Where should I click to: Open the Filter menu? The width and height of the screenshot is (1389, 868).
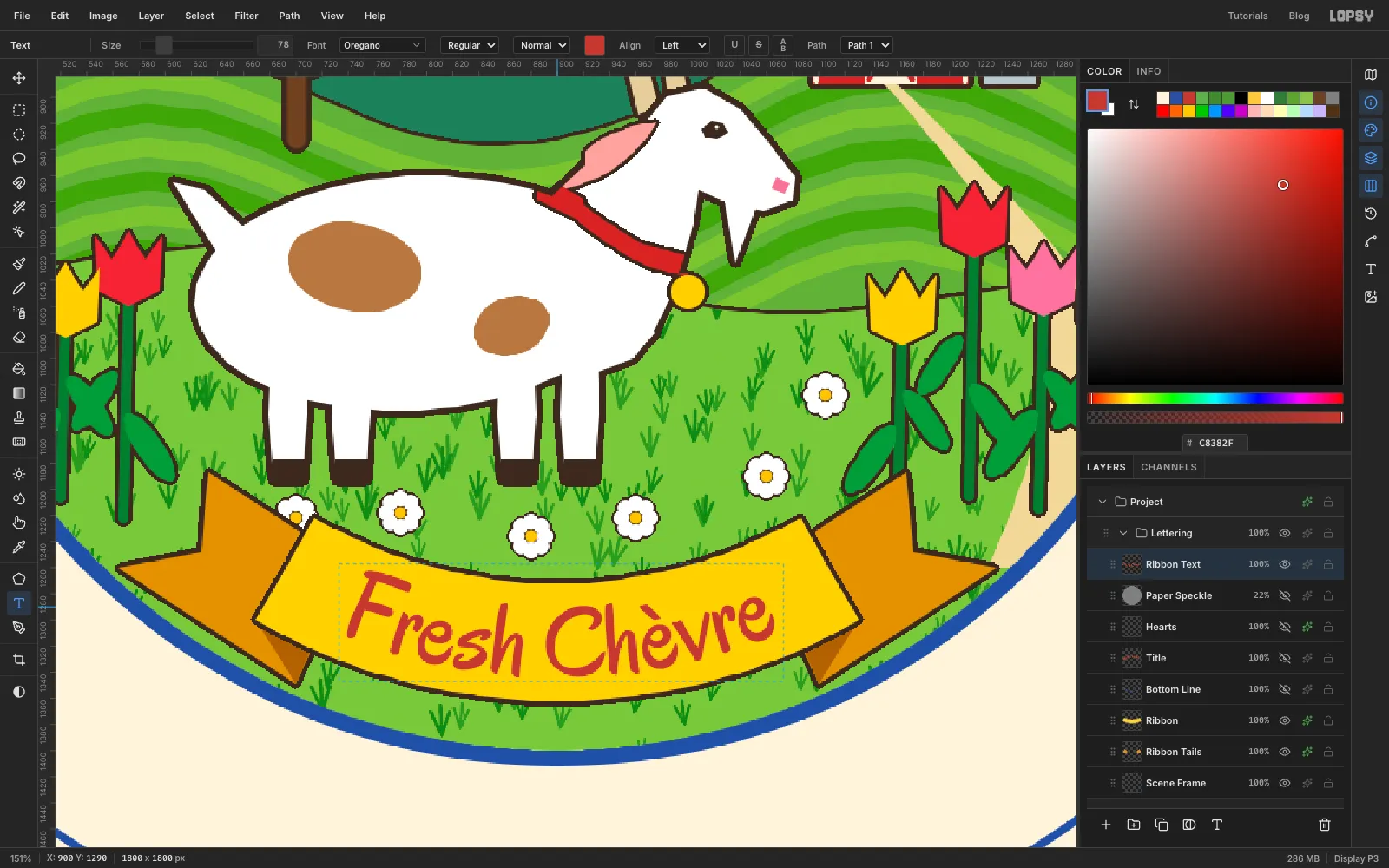coord(247,16)
